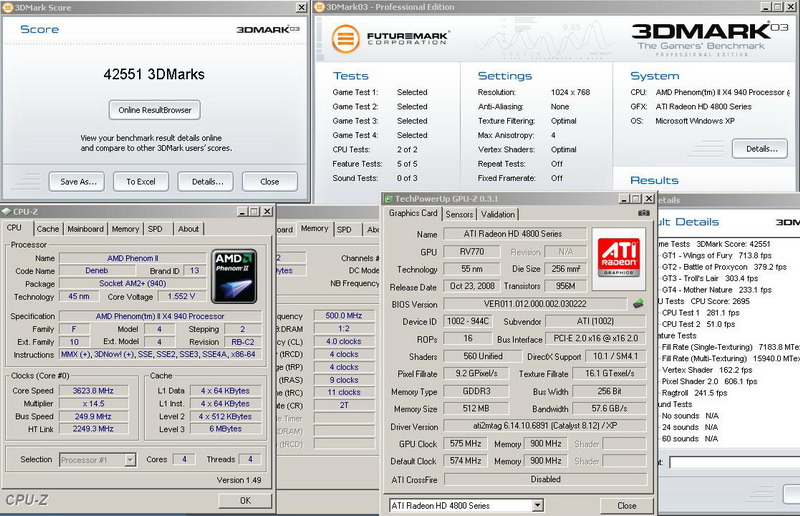Viewport: 800px width, 516px height.
Task: Open the SPD tab in front CPU-Z window
Action: [155, 229]
